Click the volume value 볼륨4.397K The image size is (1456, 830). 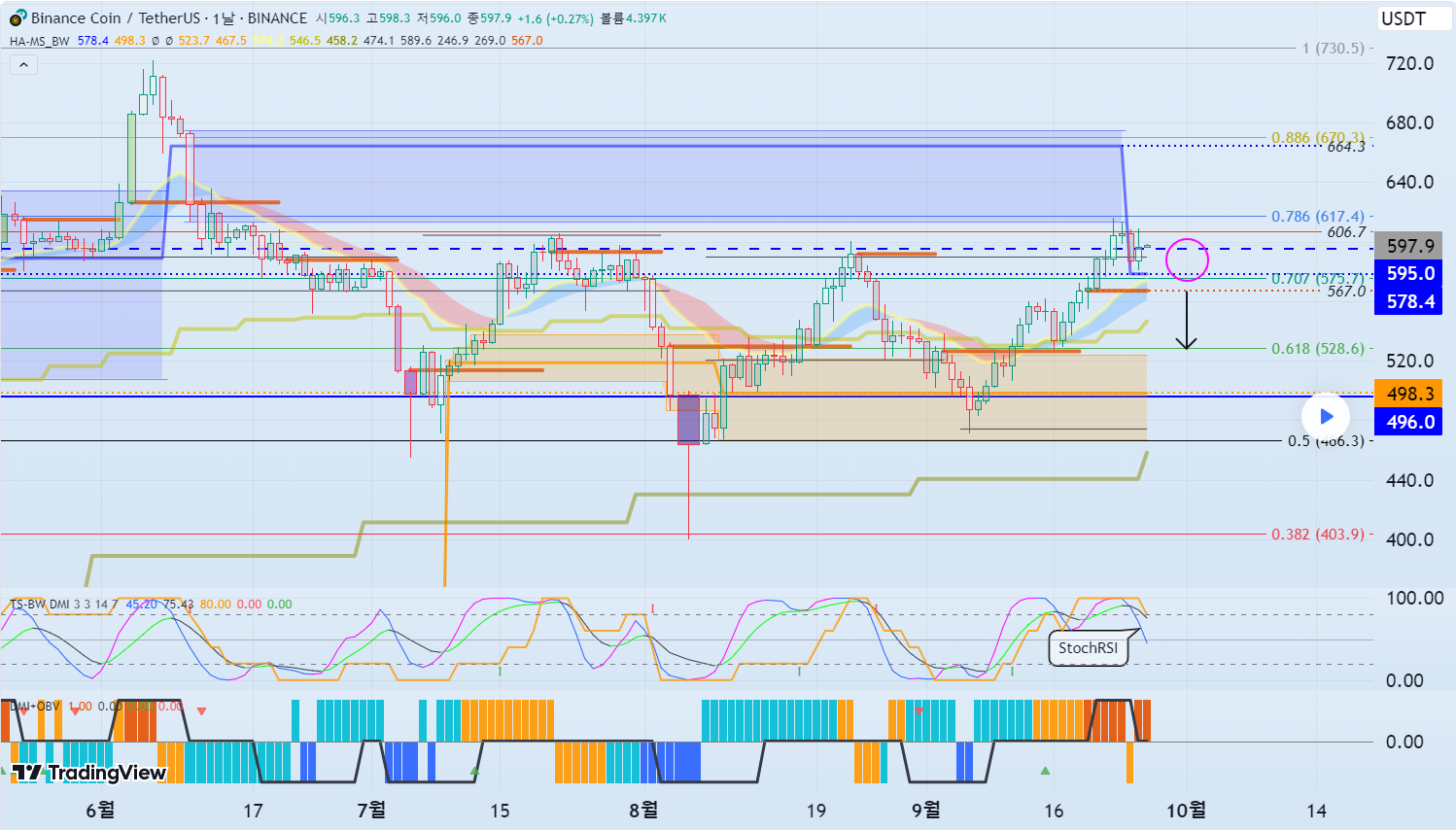click(633, 18)
